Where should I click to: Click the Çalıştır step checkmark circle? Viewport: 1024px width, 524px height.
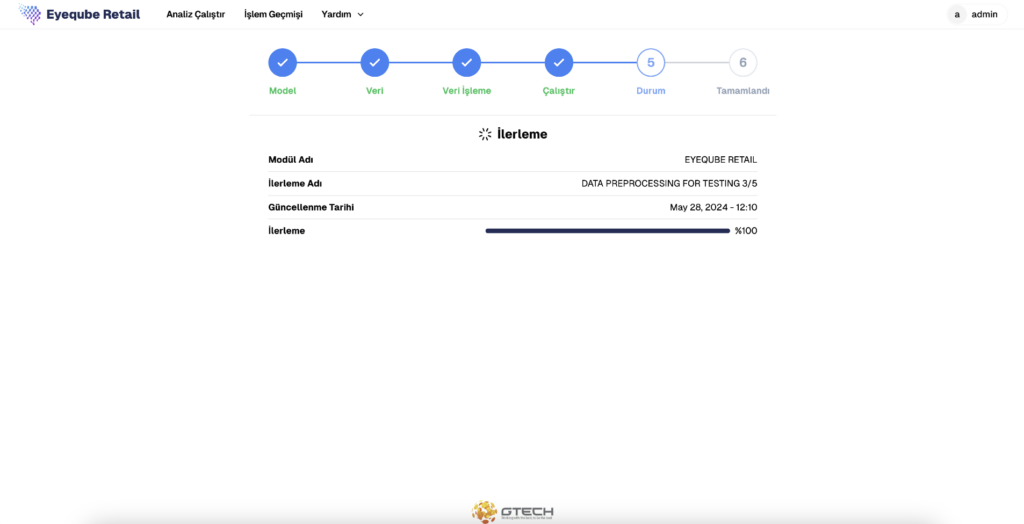pos(559,62)
